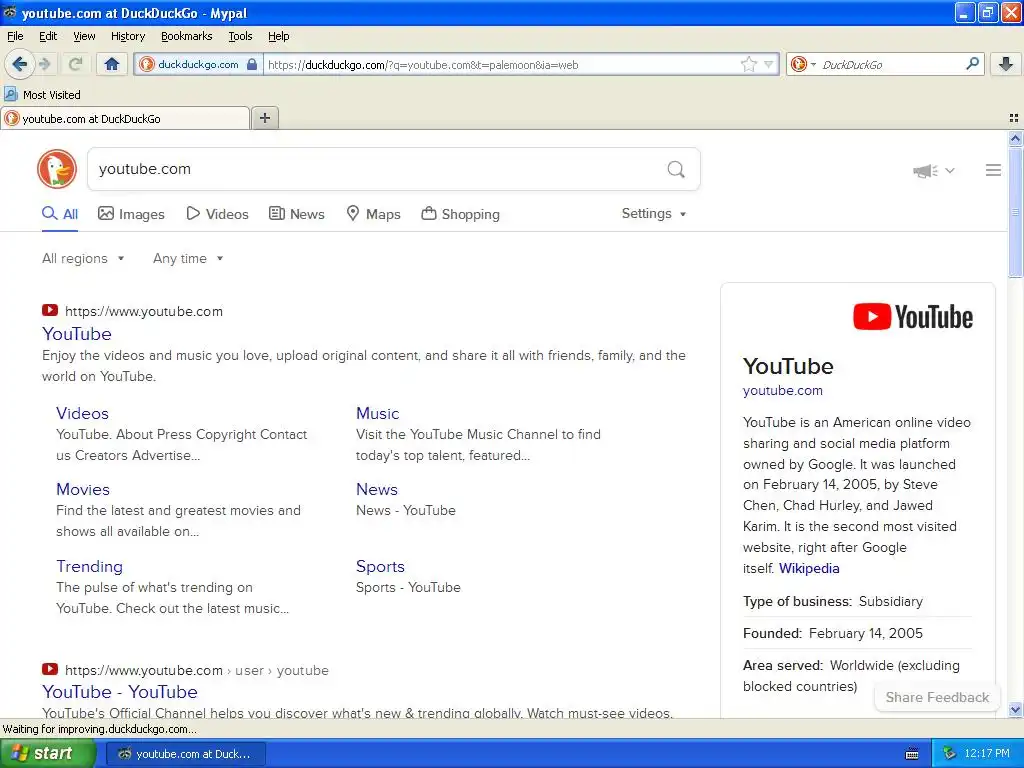Image resolution: width=1024 pixels, height=768 pixels.
Task: Open the Trending sitelink
Action: click(89, 566)
